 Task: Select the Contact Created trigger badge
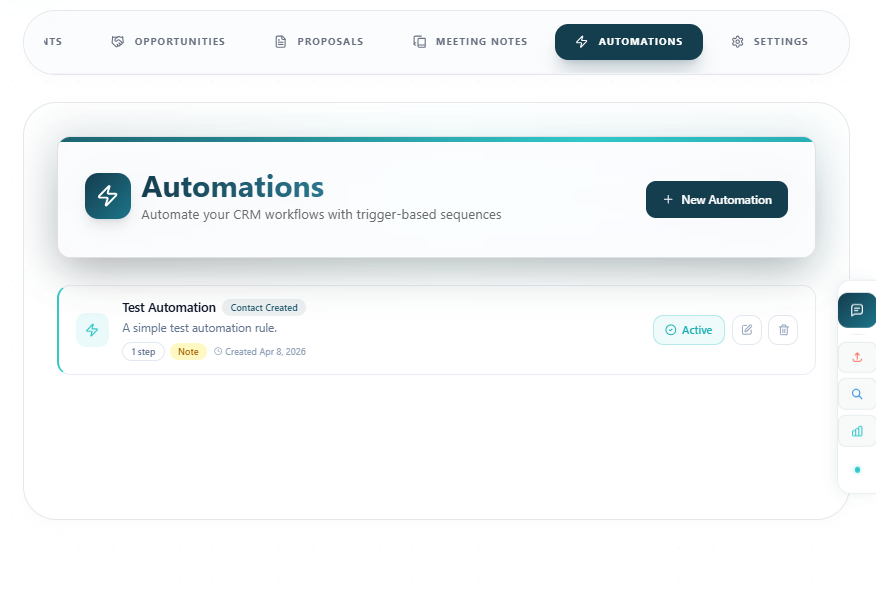[x=264, y=307]
